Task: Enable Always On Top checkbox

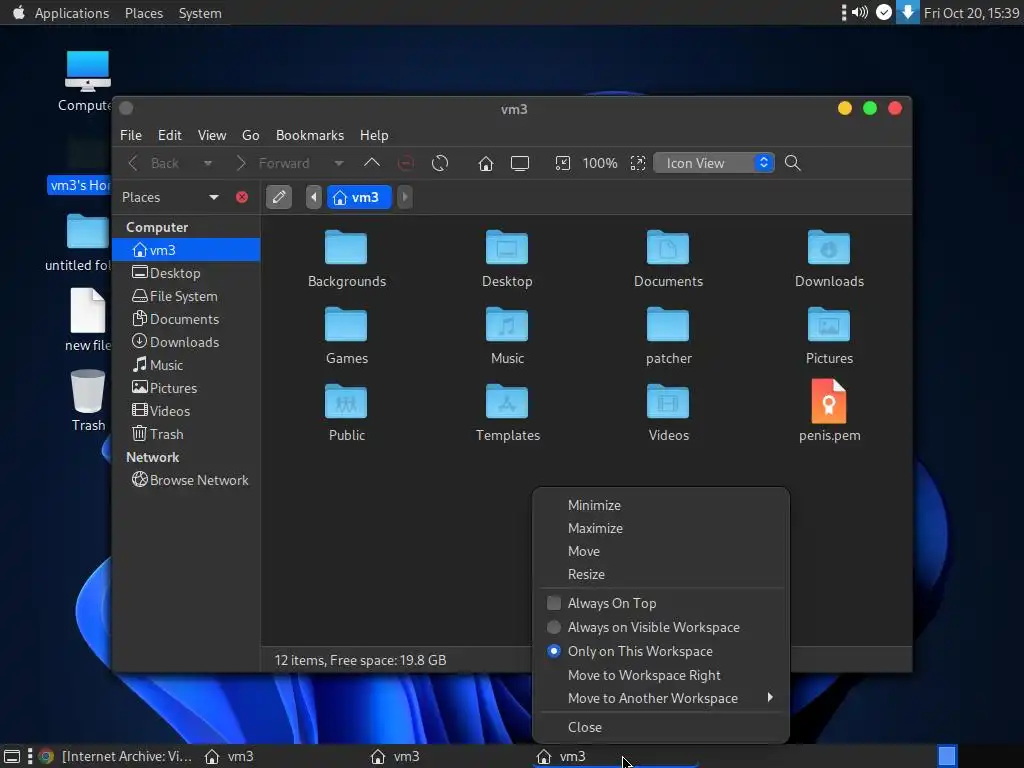Action: point(554,603)
